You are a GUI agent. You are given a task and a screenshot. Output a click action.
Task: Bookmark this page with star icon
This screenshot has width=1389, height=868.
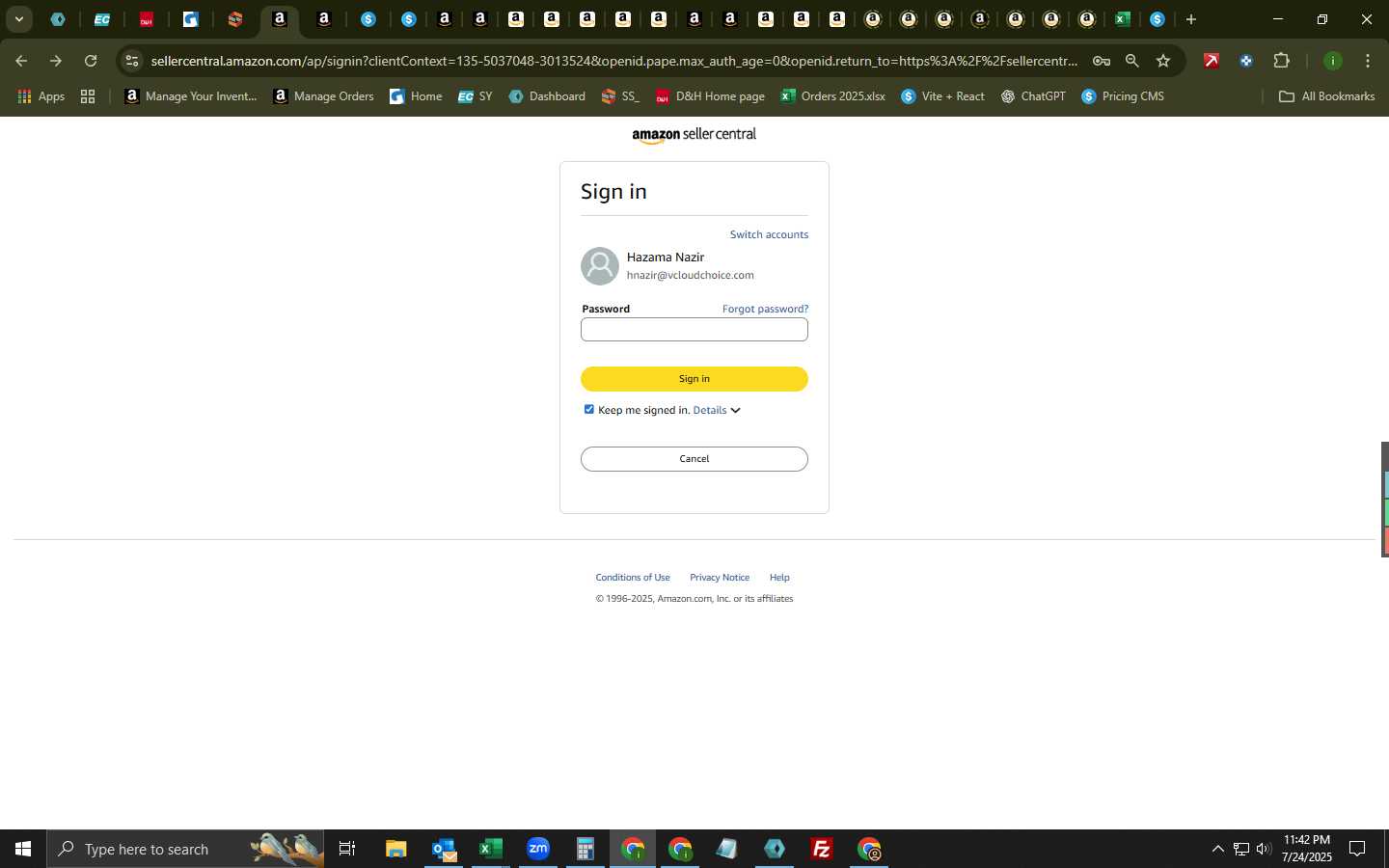click(x=1163, y=61)
